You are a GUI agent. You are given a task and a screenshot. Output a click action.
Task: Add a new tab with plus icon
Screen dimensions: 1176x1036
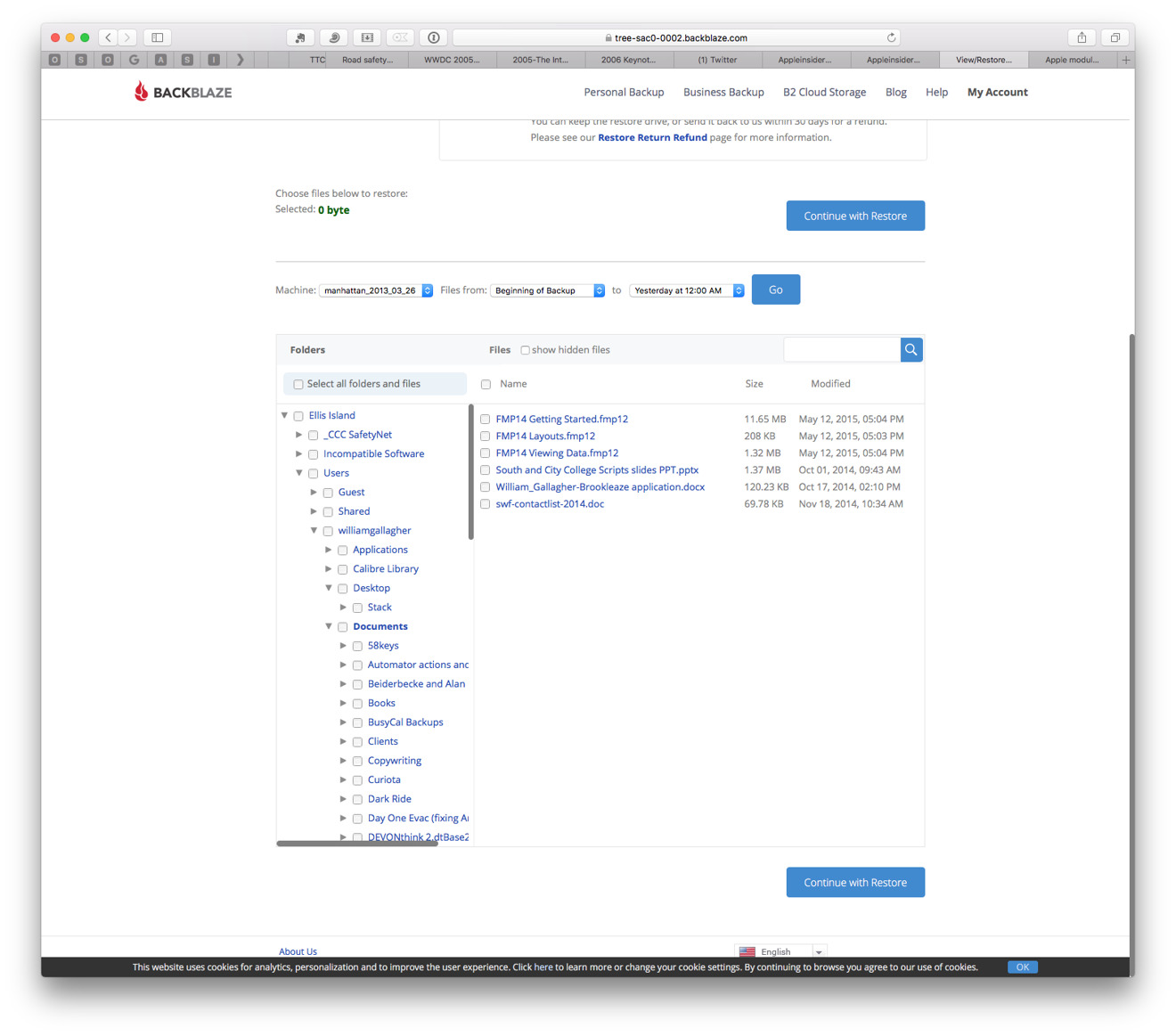1126,60
